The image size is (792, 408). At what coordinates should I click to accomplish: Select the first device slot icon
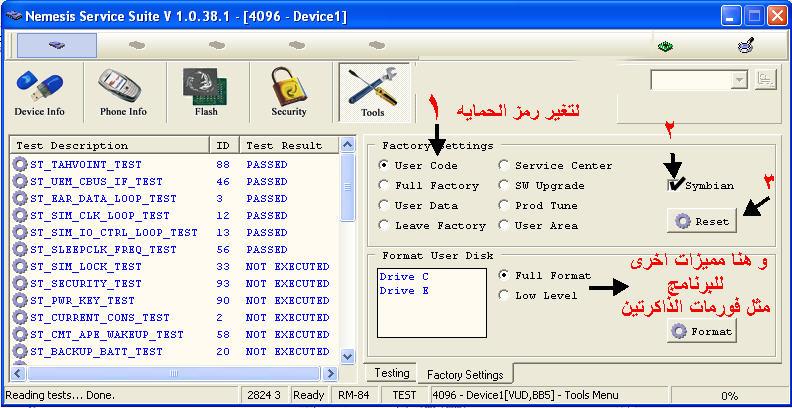(57, 45)
